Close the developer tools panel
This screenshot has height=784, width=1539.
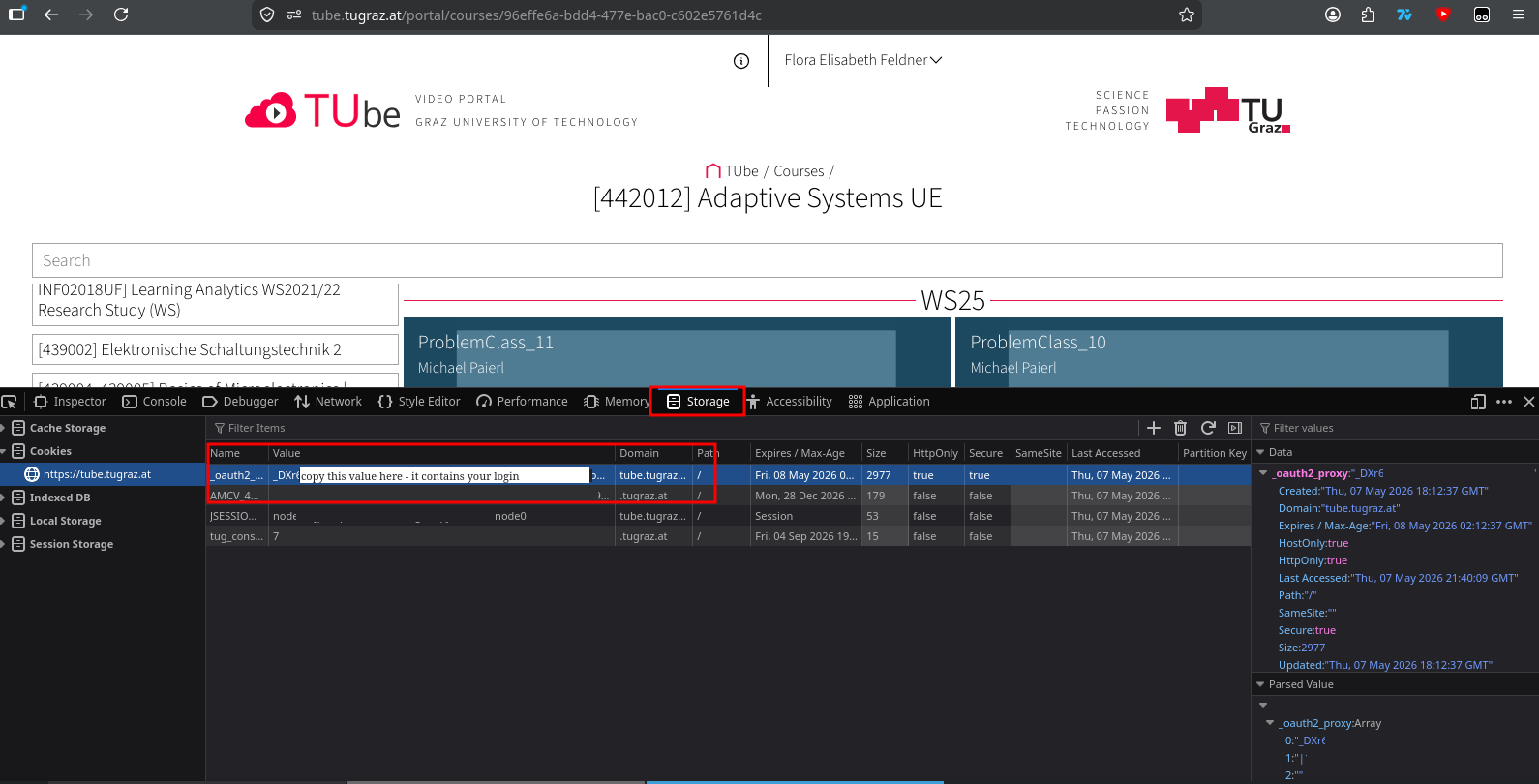pyautogui.click(x=1529, y=402)
